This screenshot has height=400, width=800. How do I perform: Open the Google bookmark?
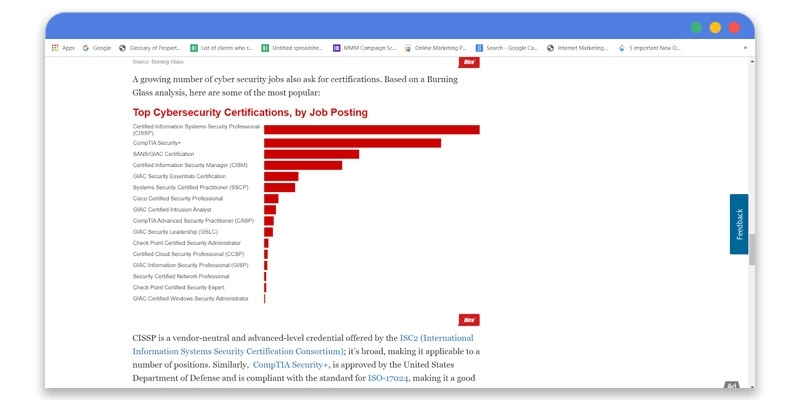(97, 48)
